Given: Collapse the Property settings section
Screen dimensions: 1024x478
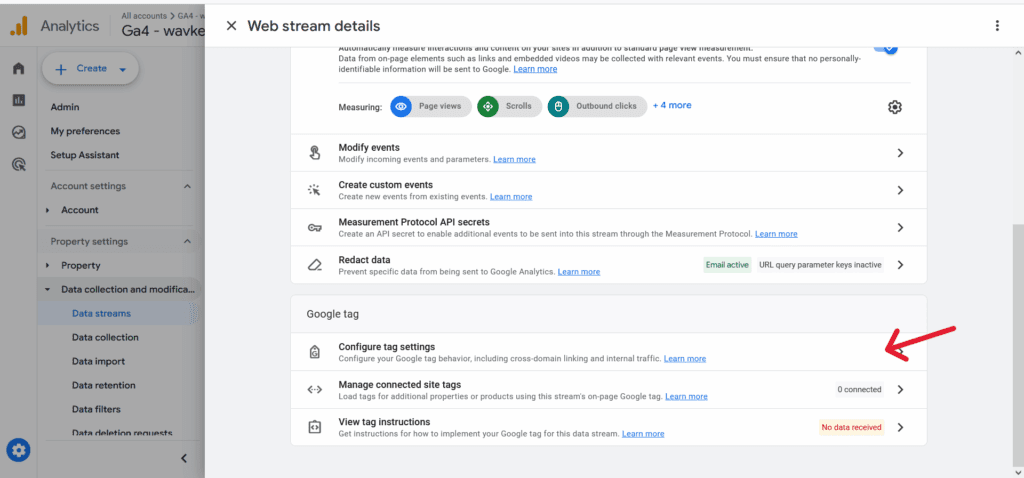Looking at the screenshot, I should pyautogui.click(x=187, y=242).
